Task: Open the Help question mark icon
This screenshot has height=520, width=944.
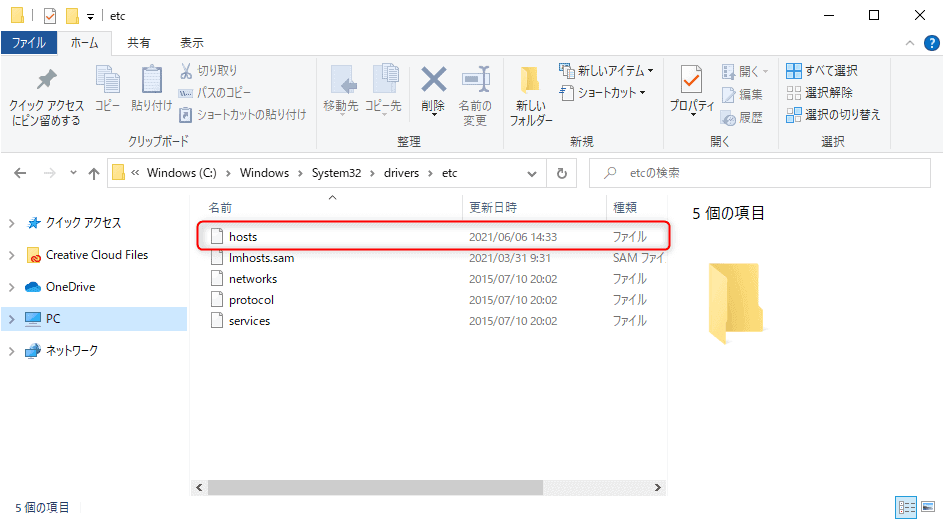Action: tap(931, 43)
